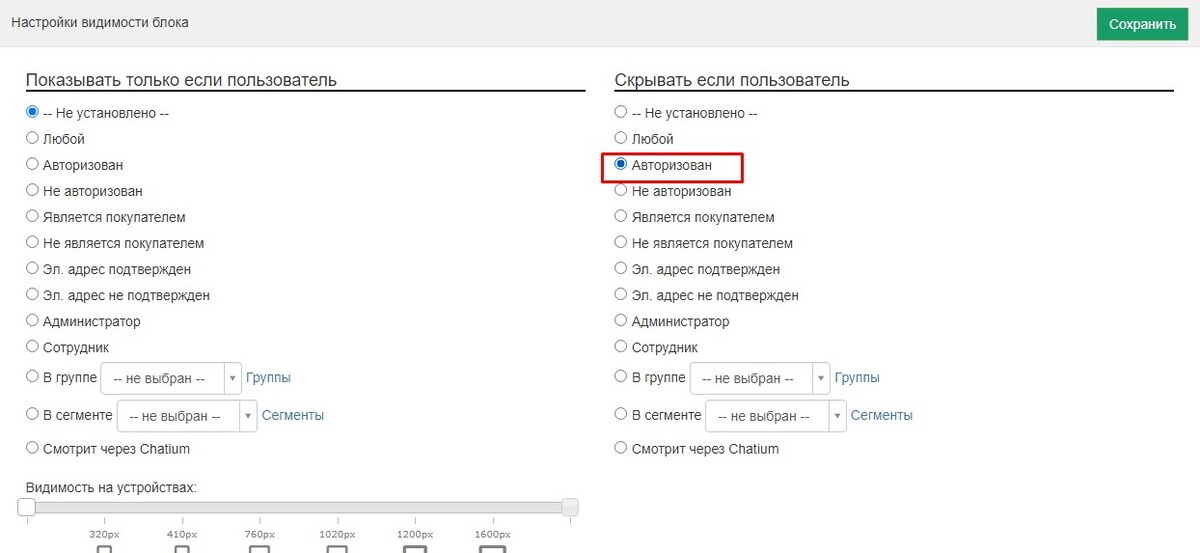Image resolution: width=1200 pixels, height=553 pixels.
Task: Click the left handle of device visibility slider
Action: point(27,507)
